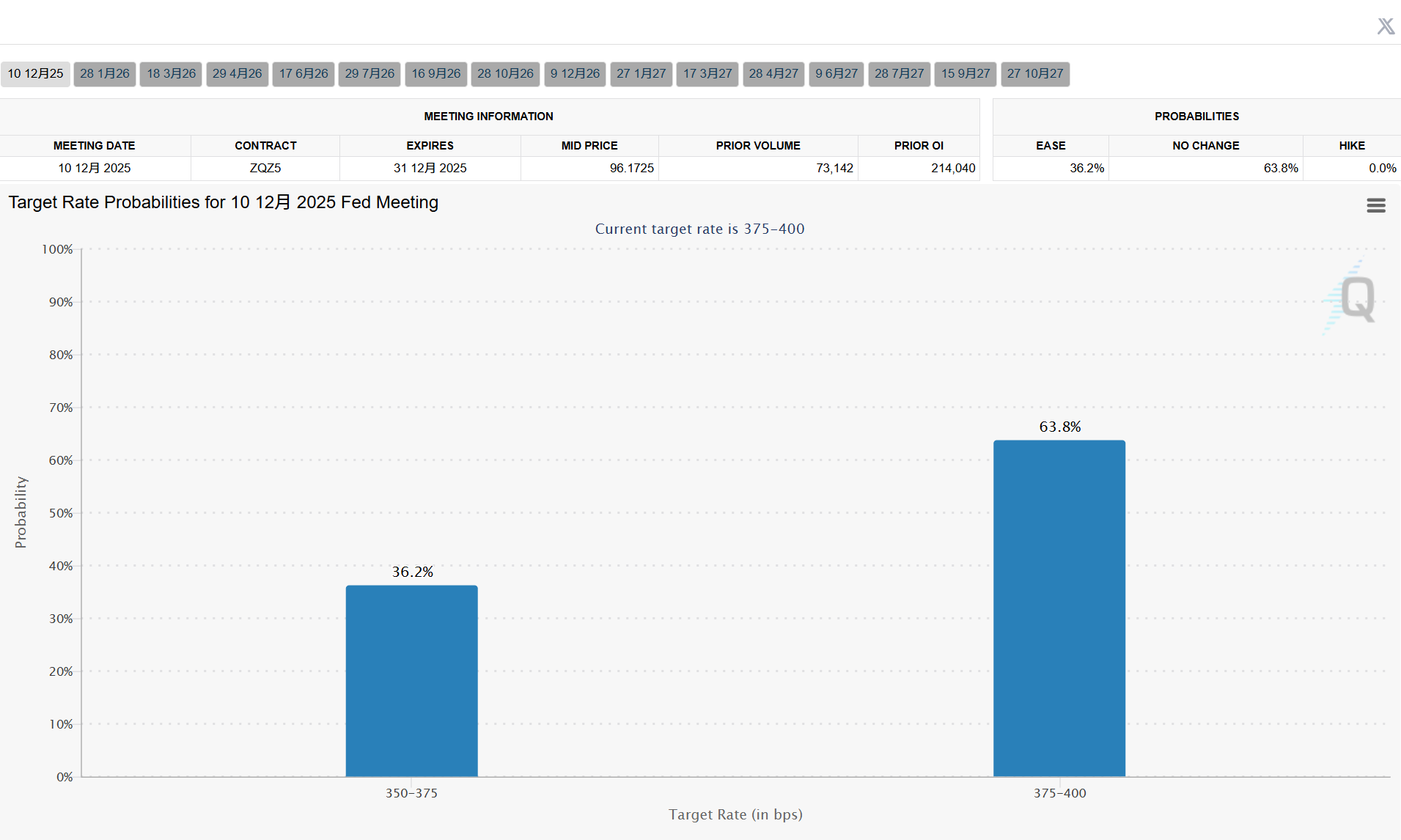Switch to the 27 1月27 tab
This screenshot has height=840, width=1401.
coord(641,74)
